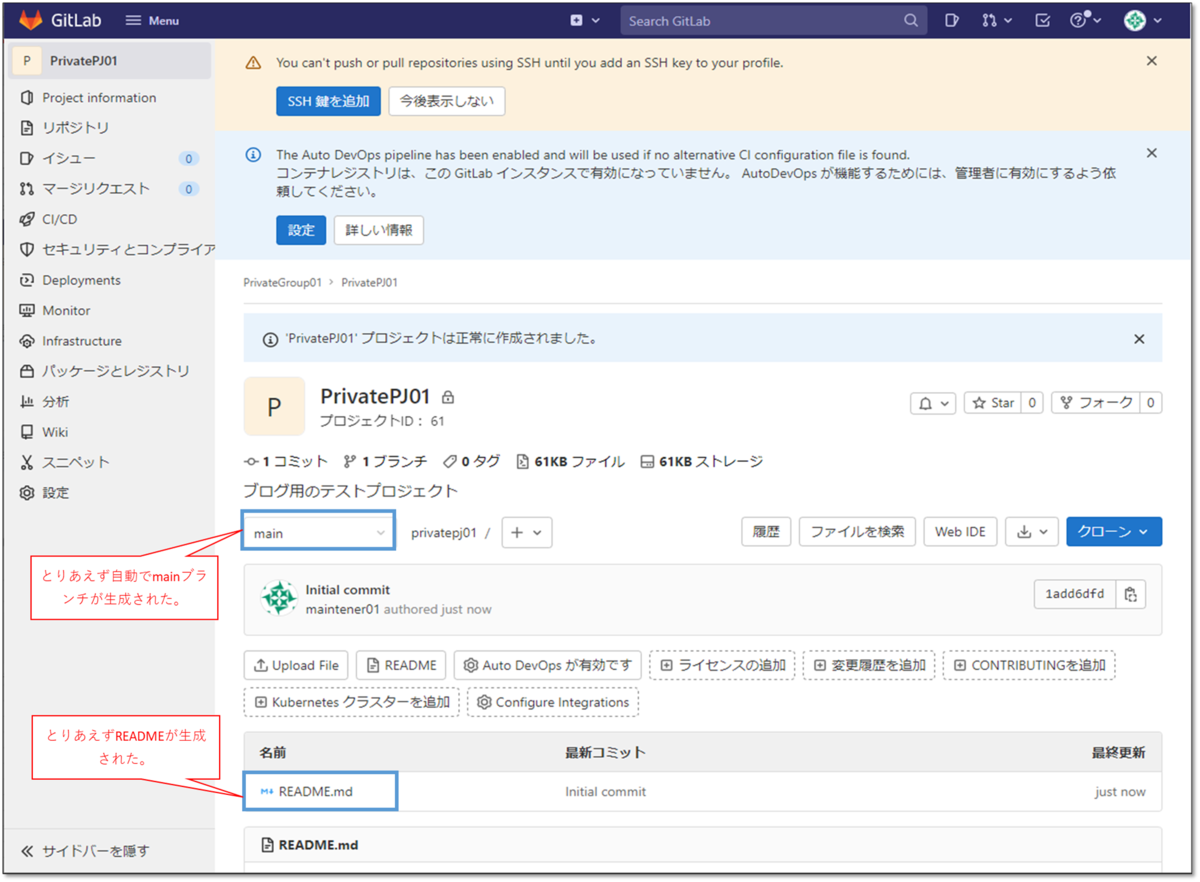Open the main branch selector dropdown
Viewport: 1200px width, 882px height.
pyautogui.click(x=319, y=533)
